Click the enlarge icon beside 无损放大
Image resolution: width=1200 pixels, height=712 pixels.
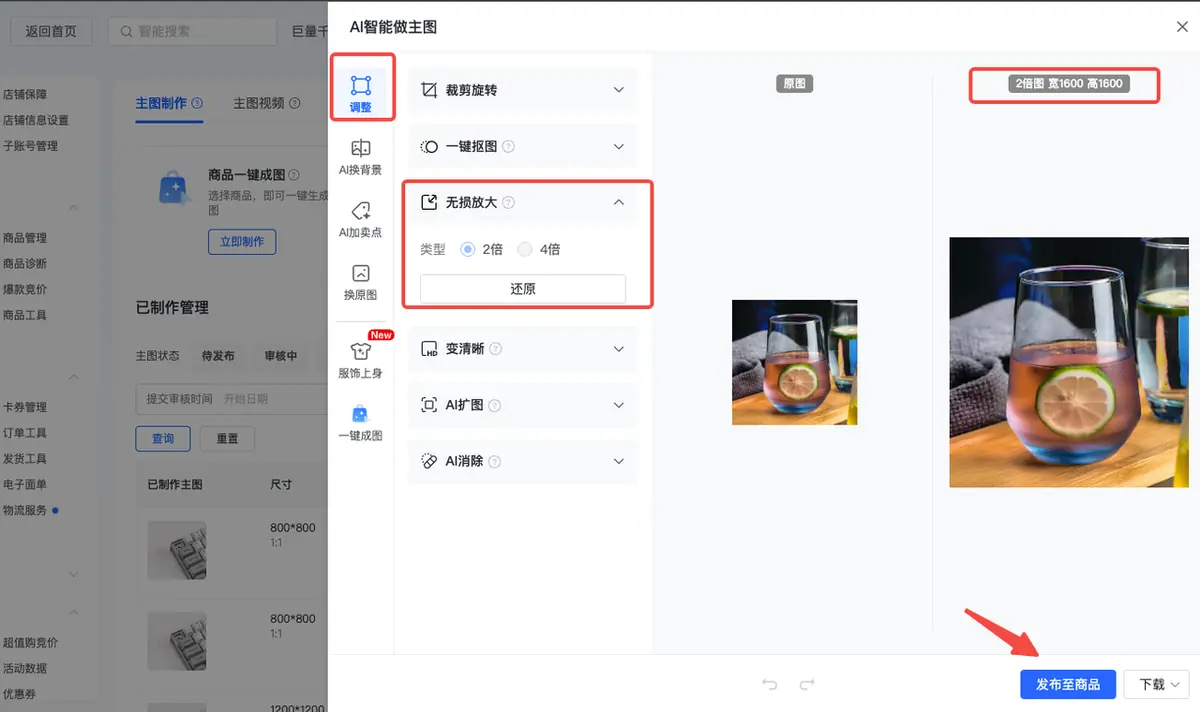coord(429,202)
